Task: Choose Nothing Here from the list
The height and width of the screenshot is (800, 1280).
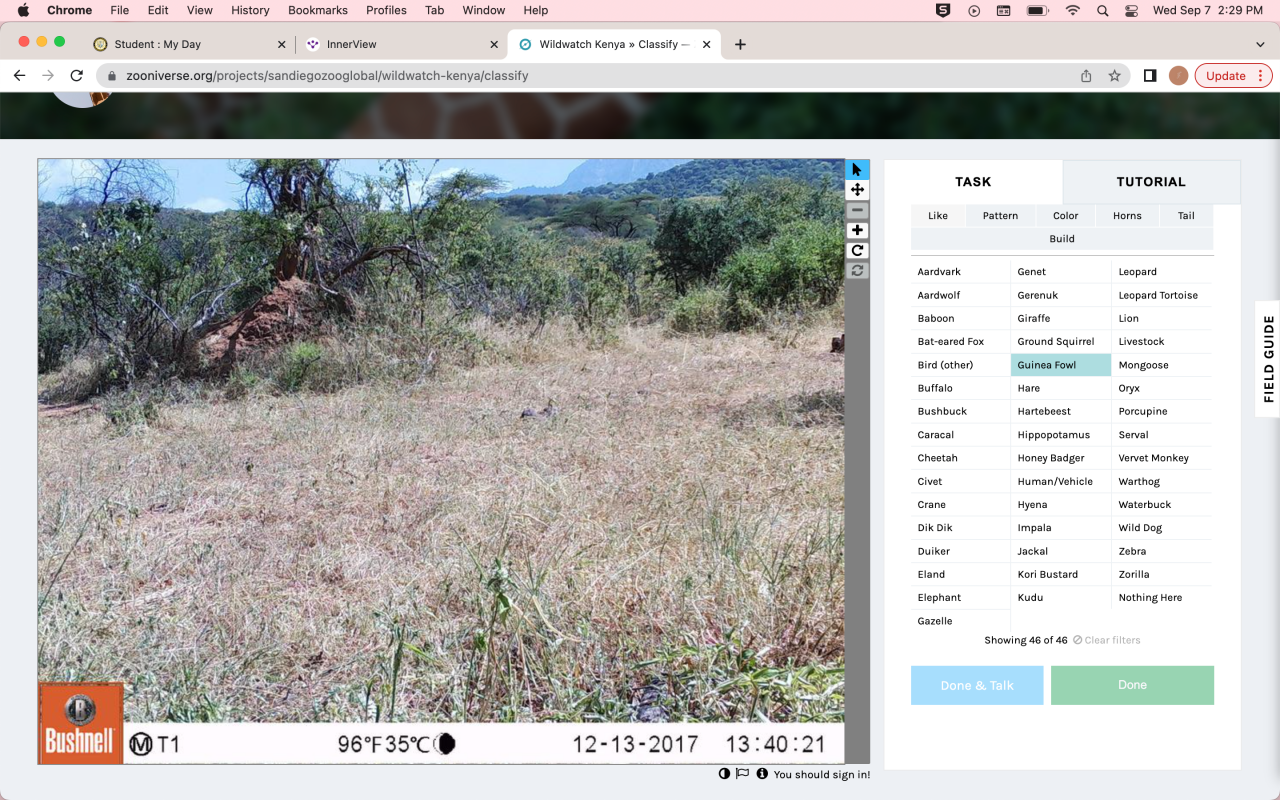Action: coord(1161,598)
